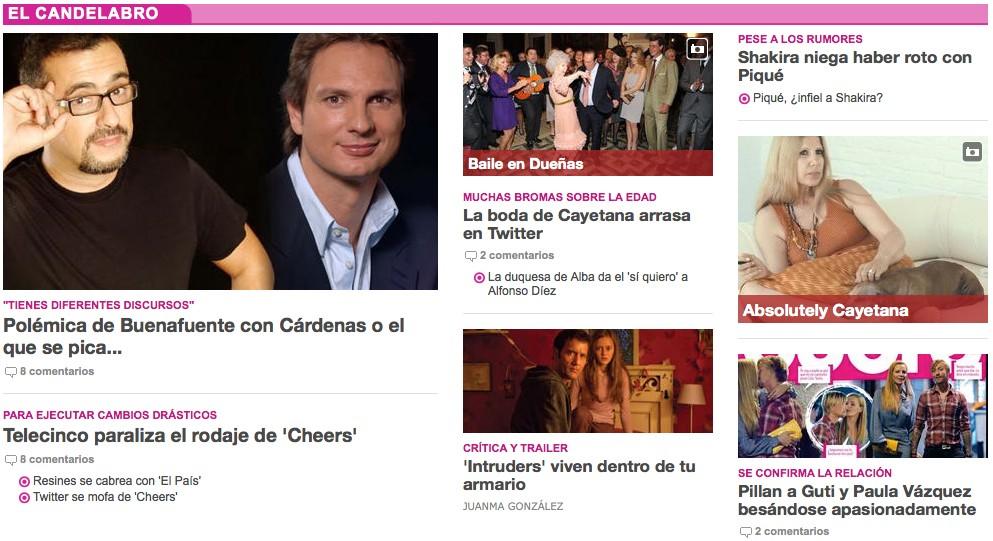
Task: Open the 'Pillan a Guti y Paula Vázquez' headline
Action: [x=857, y=500]
